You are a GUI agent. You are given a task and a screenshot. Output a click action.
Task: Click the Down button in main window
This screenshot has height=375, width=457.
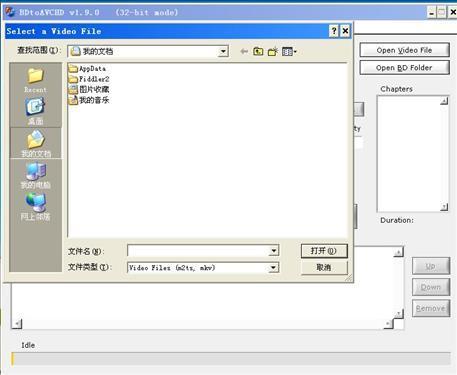[x=431, y=287]
